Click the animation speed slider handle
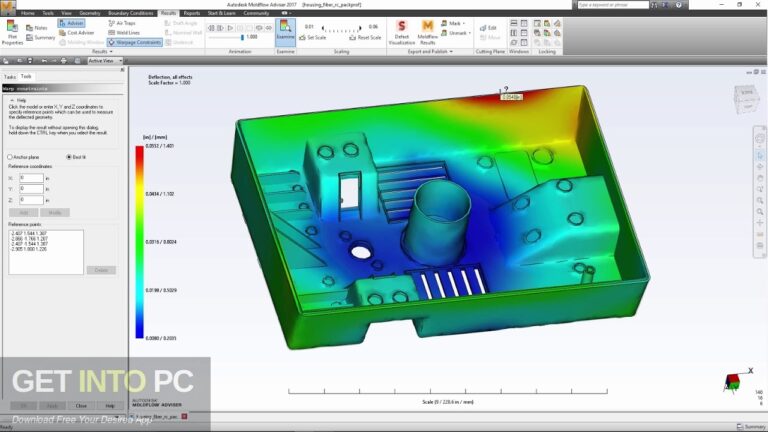The width and height of the screenshot is (768, 432). click(x=242, y=37)
